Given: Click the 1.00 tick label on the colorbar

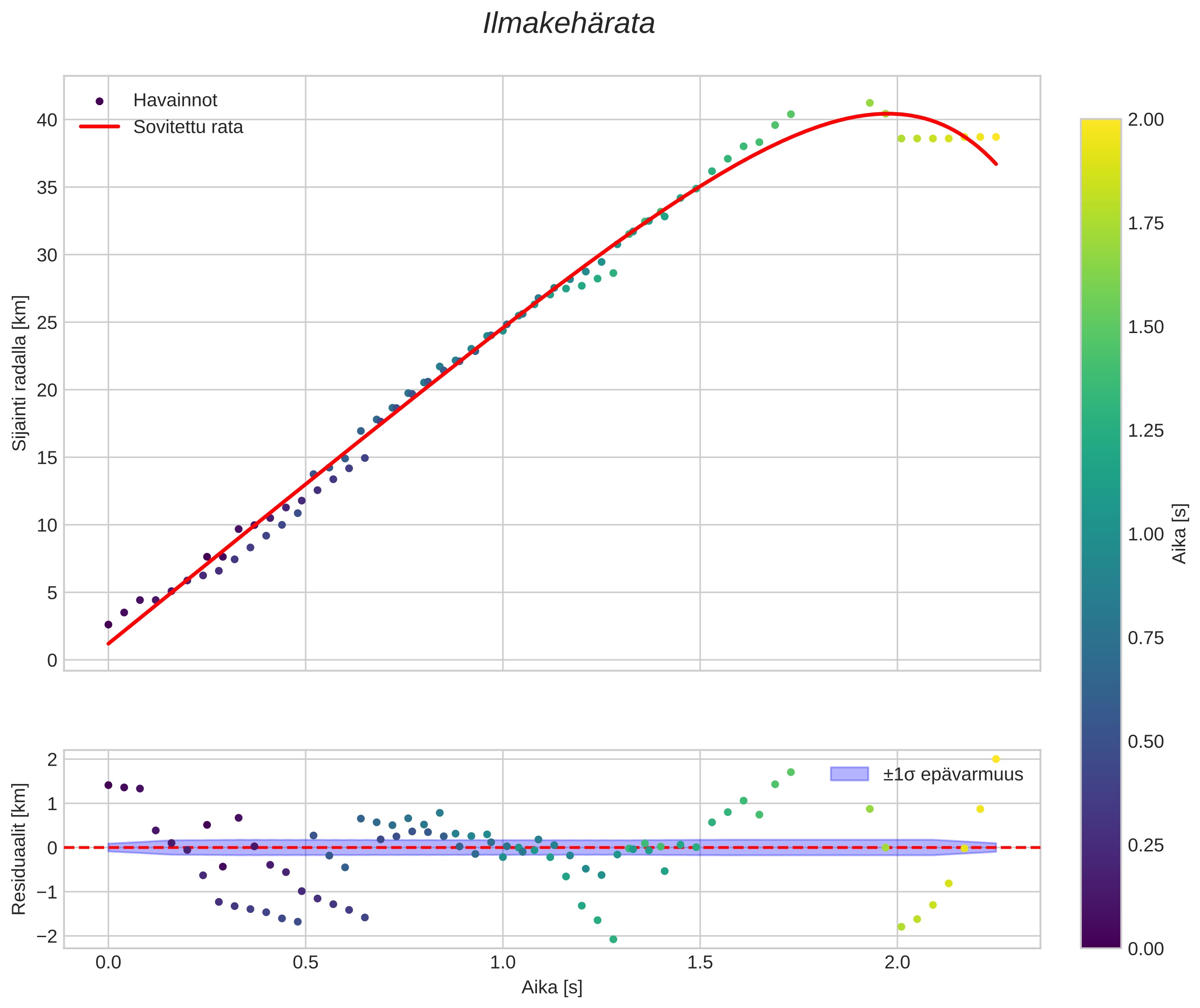Looking at the screenshot, I should [1146, 534].
